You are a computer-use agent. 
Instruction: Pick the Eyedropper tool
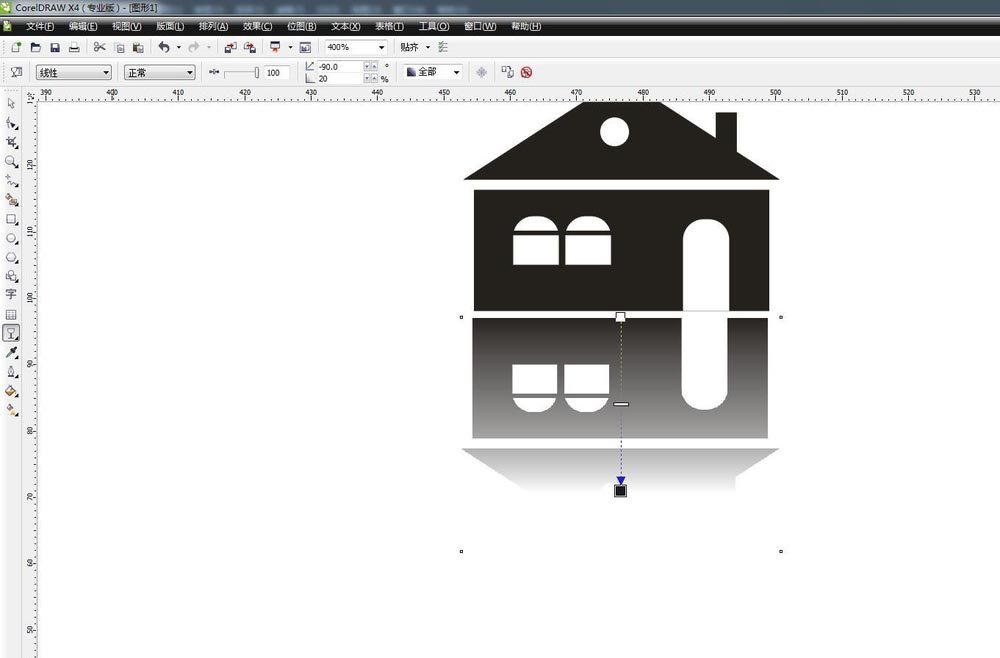11,353
